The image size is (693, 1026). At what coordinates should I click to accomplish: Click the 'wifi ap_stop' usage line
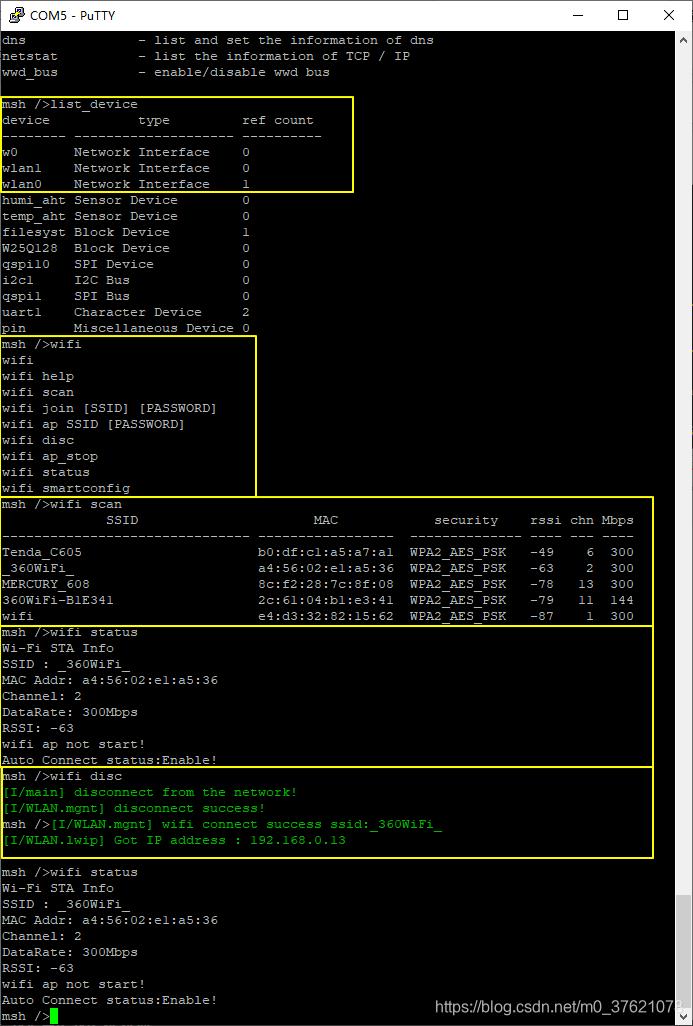pyautogui.click(x=50, y=456)
